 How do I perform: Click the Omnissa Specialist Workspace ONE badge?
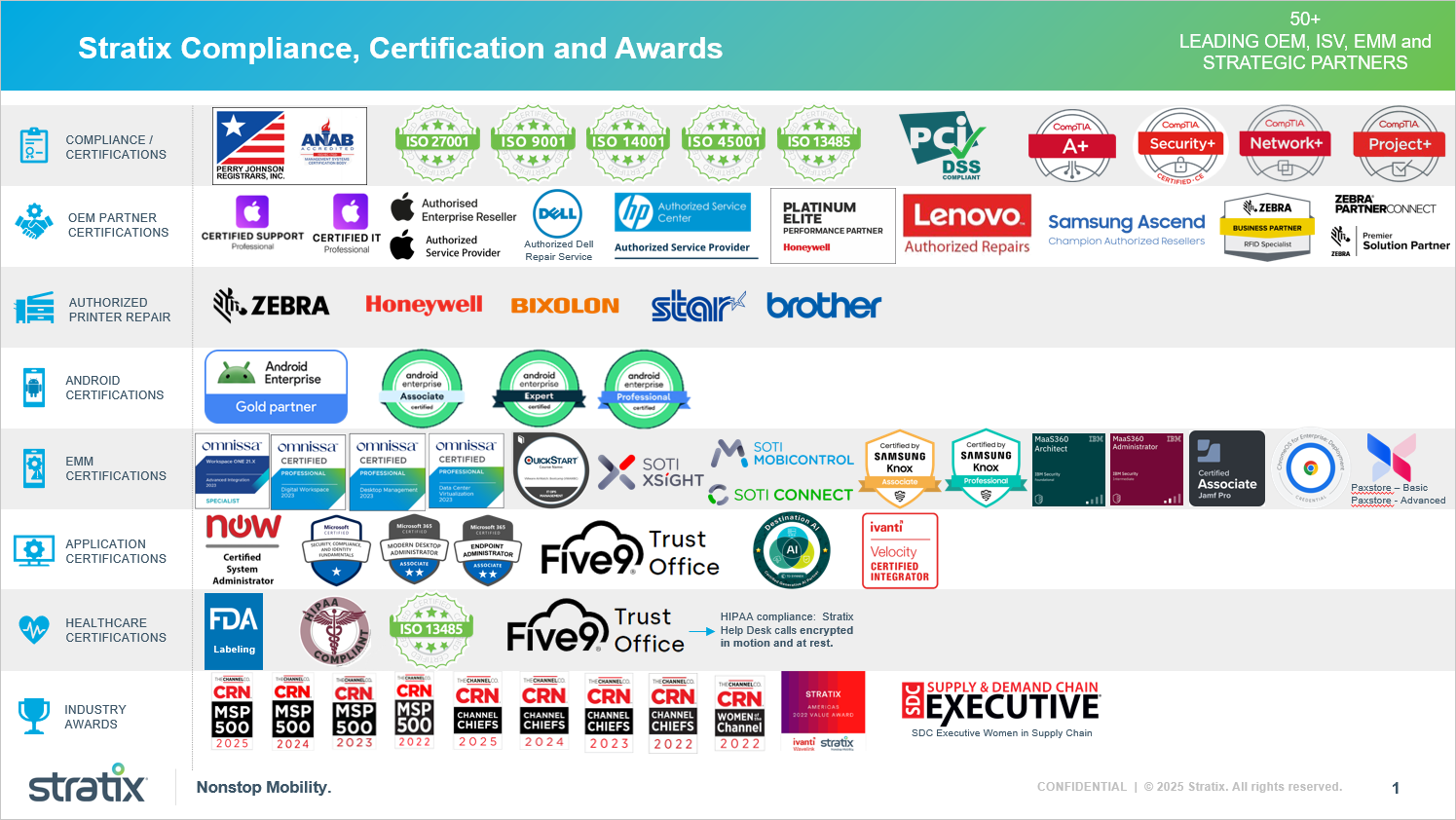(232, 470)
